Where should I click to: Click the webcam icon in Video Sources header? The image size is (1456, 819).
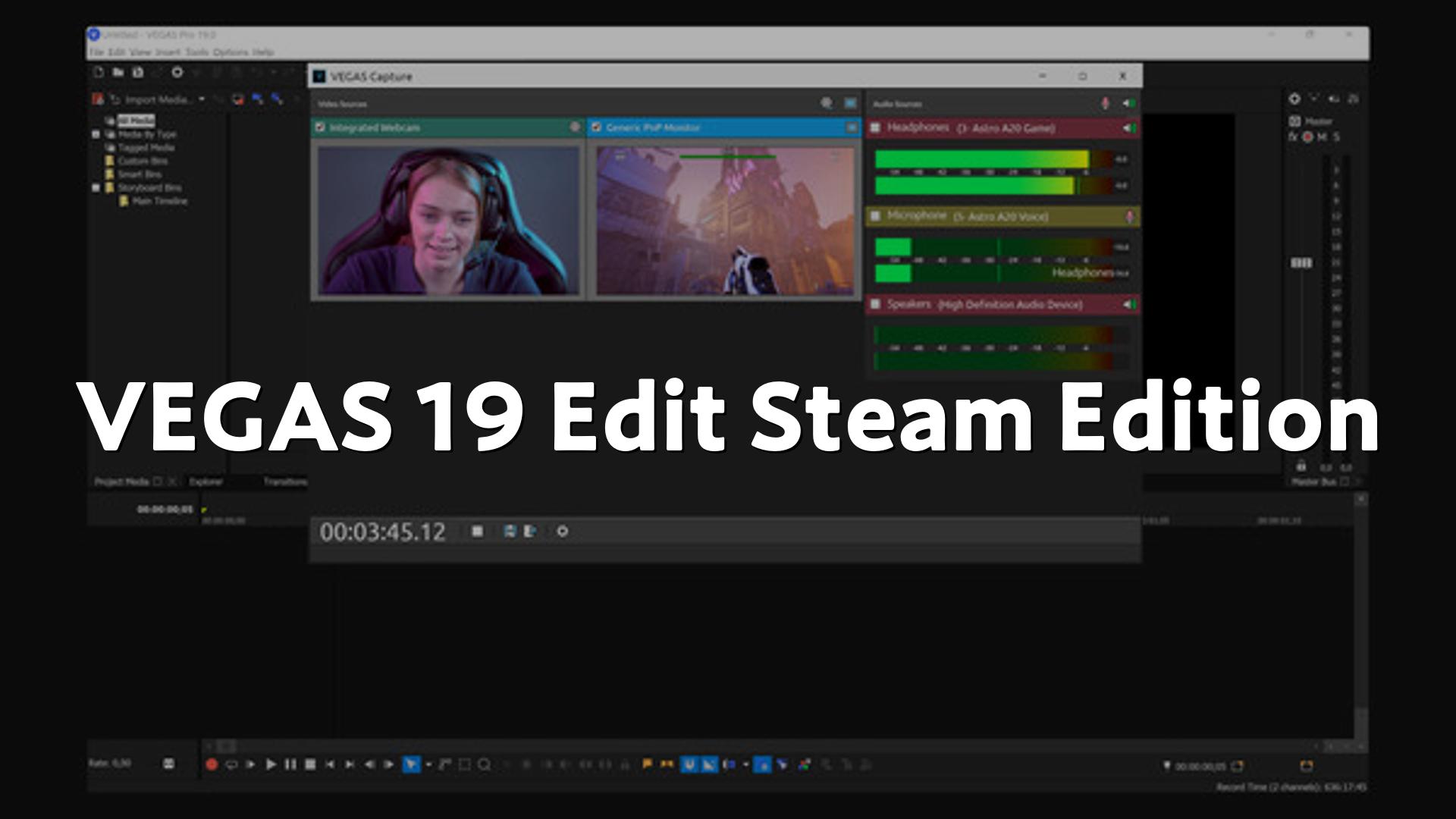(827, 103)
